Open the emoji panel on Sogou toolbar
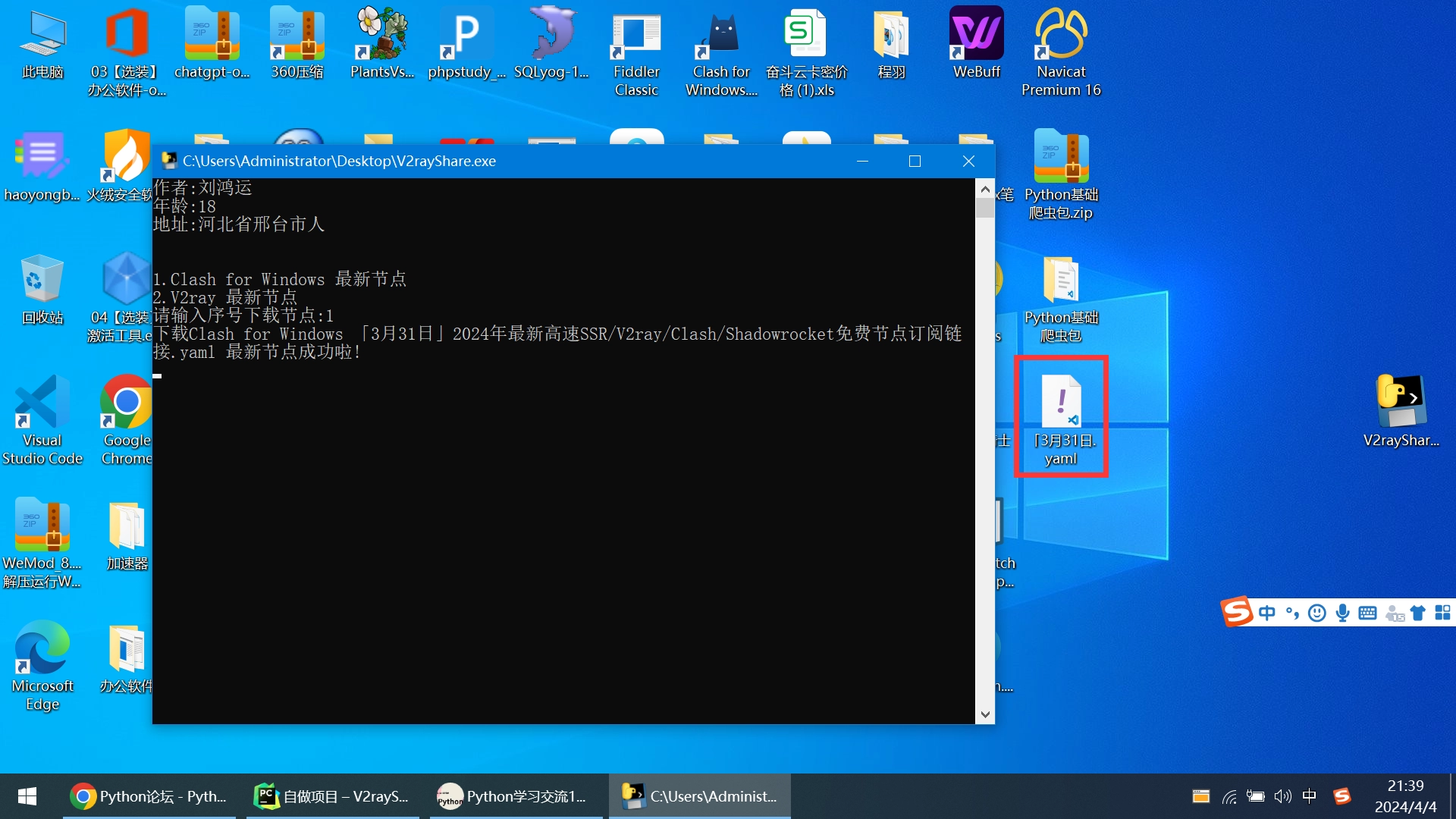1456x819 pixels. (x=1317, y=613)
